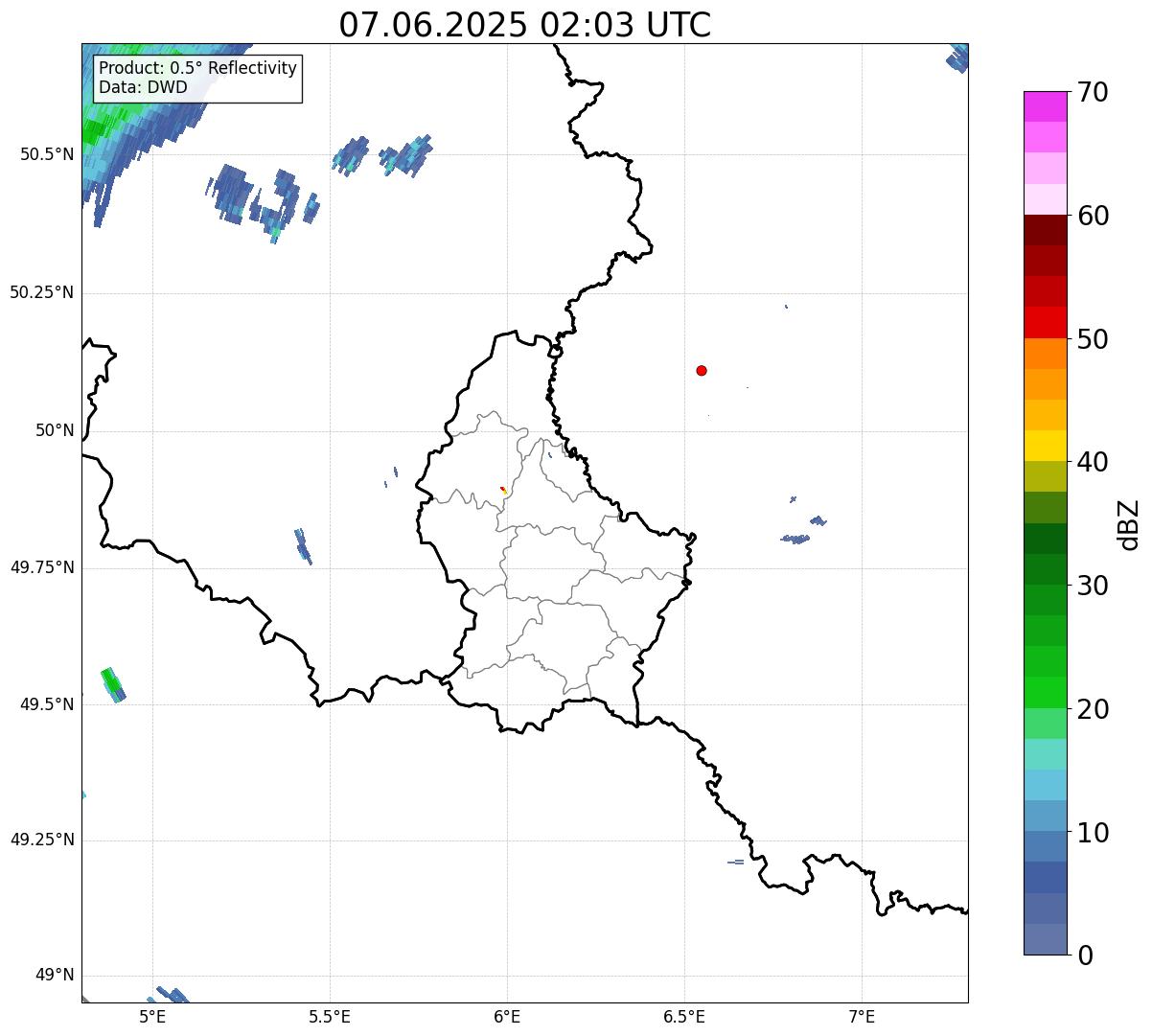
Task: Click the red station marker dot
Action: coord(702,370)
